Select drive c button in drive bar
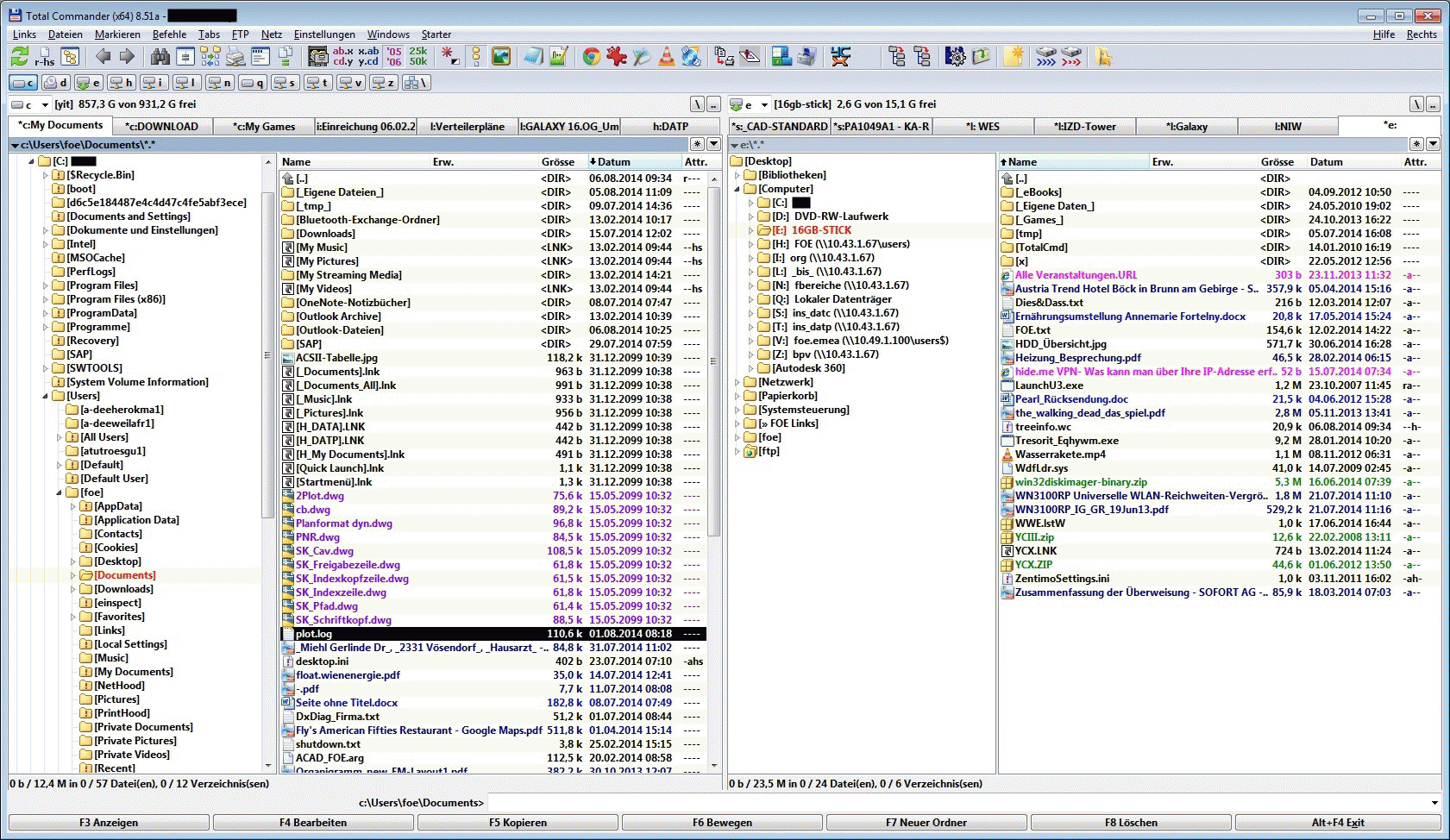This screenshot has height=840, width=1450. click(23, 83)
